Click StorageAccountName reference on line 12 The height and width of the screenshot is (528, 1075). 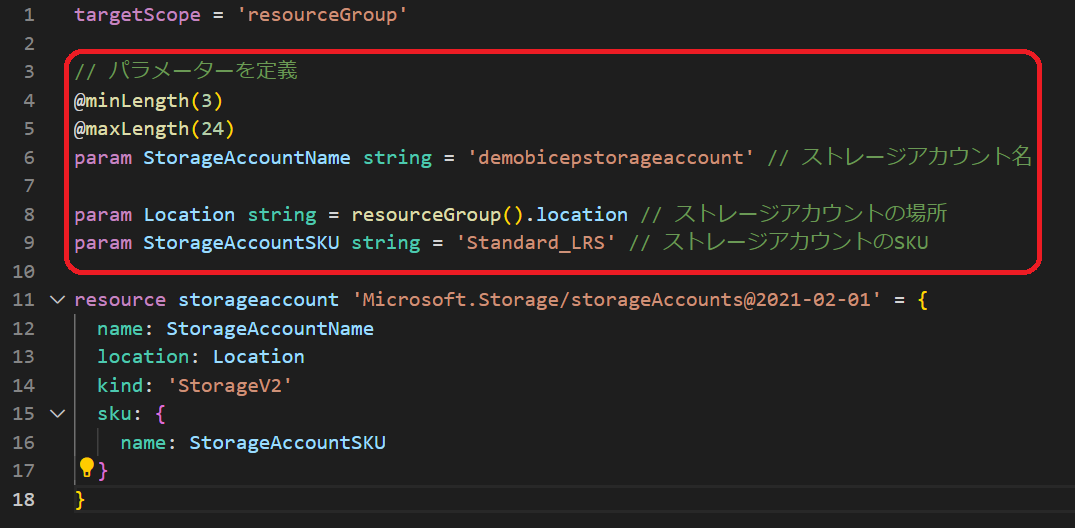[270, 329]
